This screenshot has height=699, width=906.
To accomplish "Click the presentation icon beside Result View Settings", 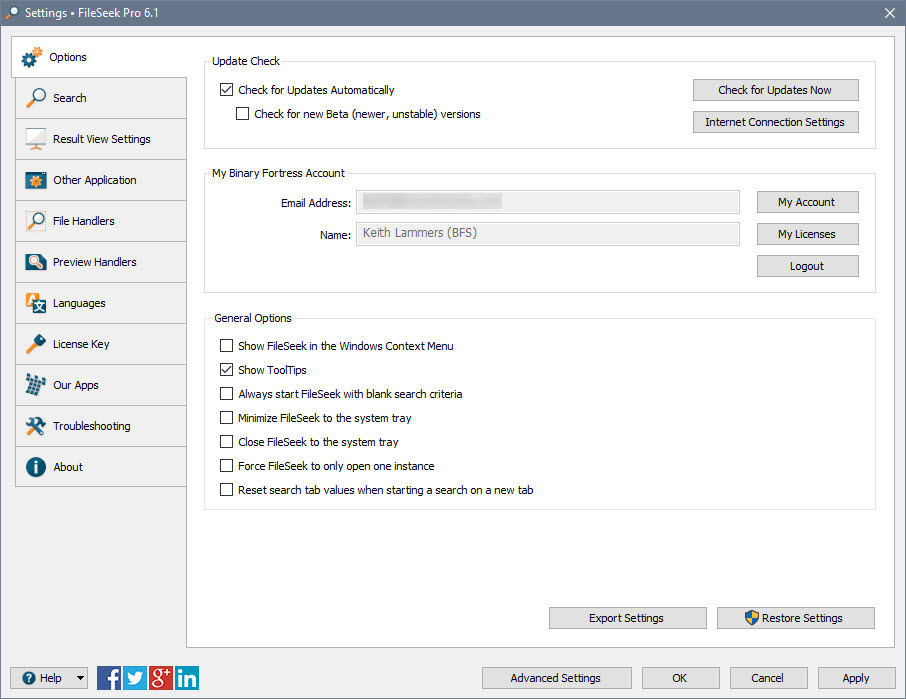I will click(x=36, y=139).
